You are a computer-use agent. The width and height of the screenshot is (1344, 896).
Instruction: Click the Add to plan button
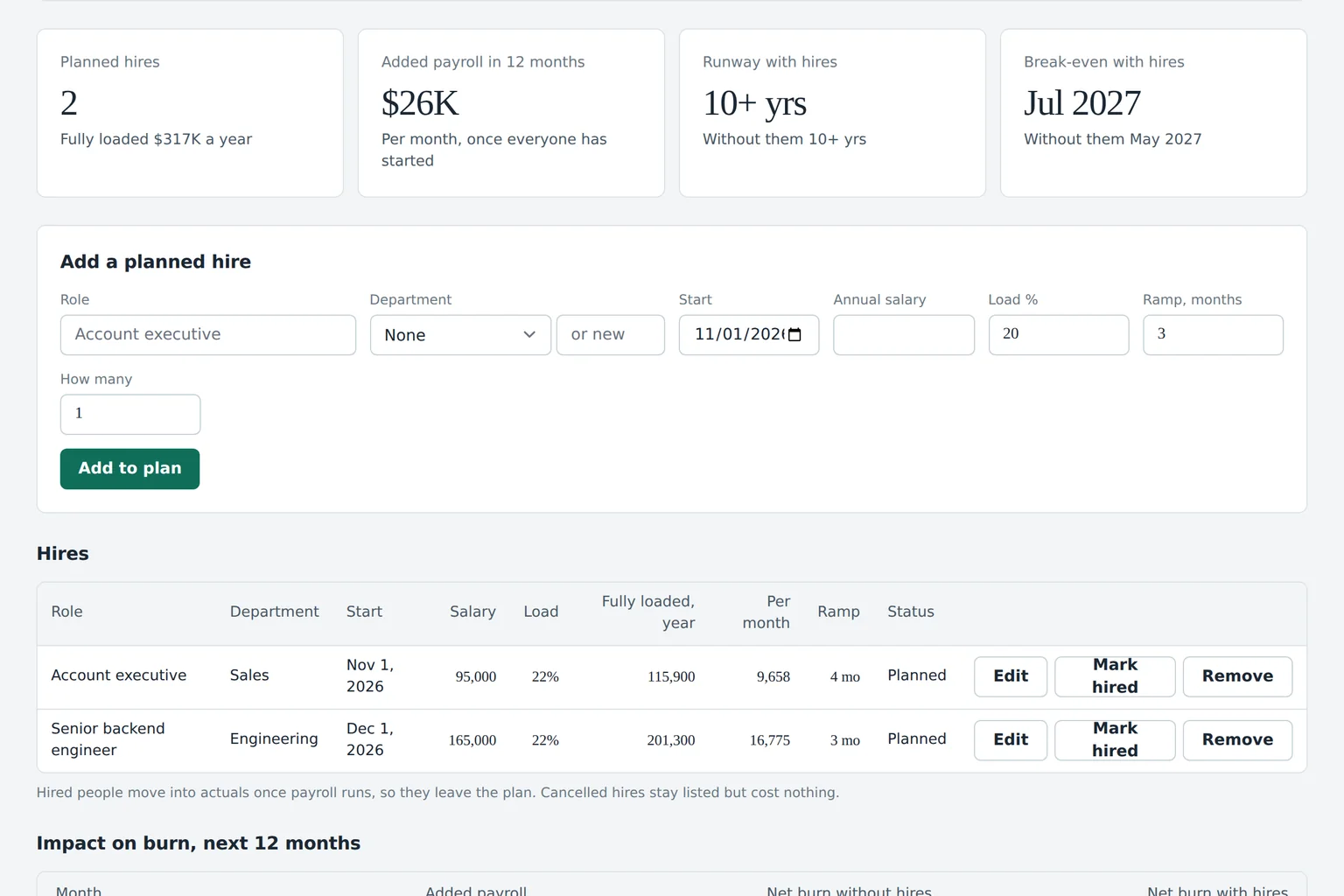(x=129, y=469)
